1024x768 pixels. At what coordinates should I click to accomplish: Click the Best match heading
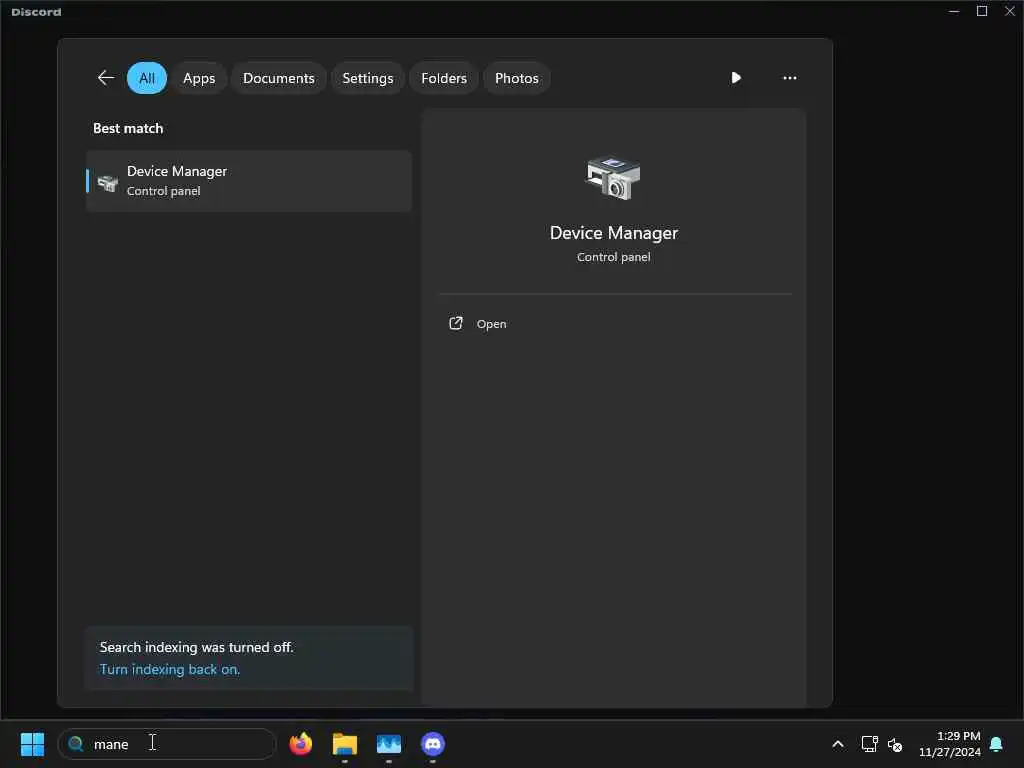(128, 129)
